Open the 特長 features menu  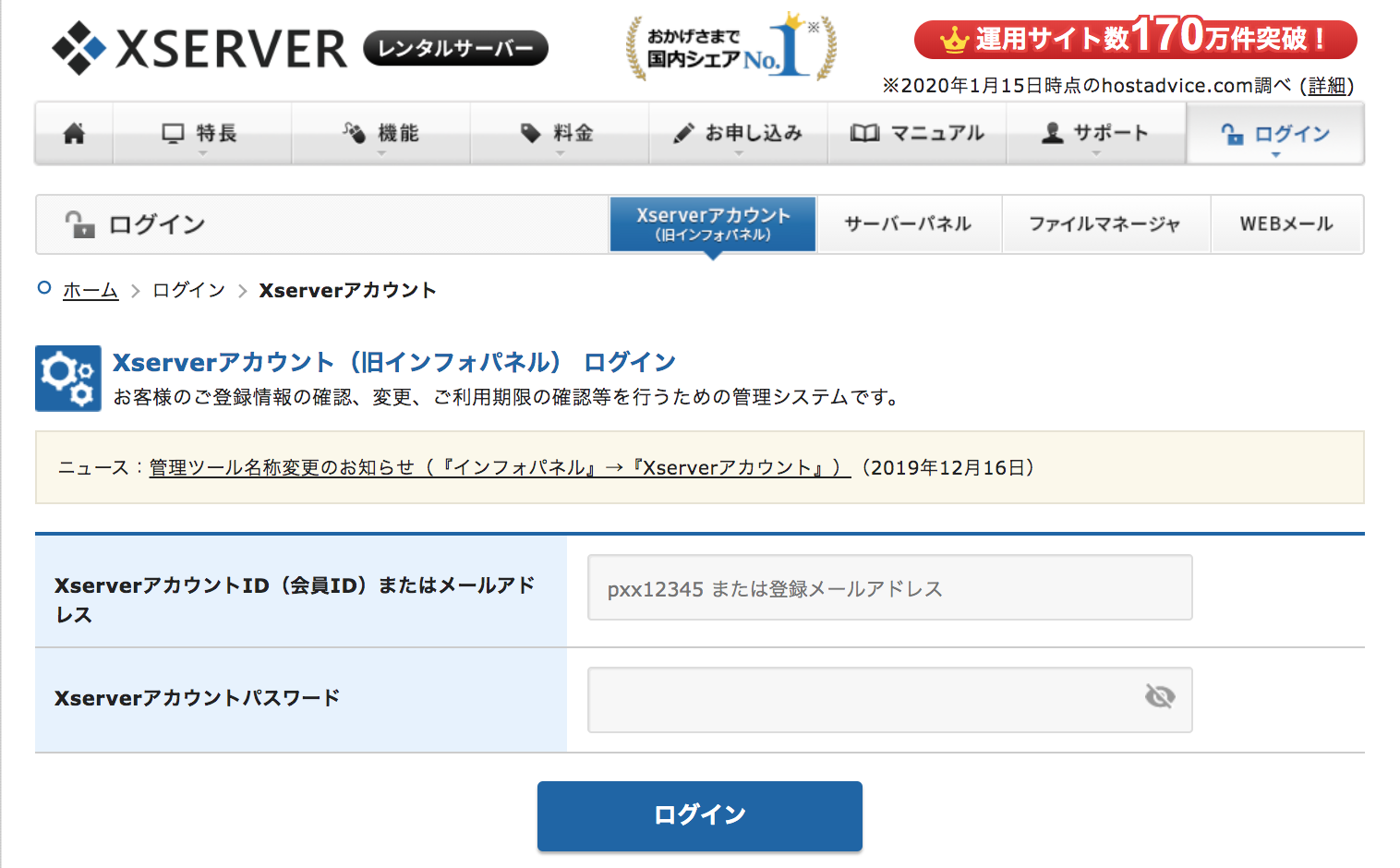click(202, 134)
